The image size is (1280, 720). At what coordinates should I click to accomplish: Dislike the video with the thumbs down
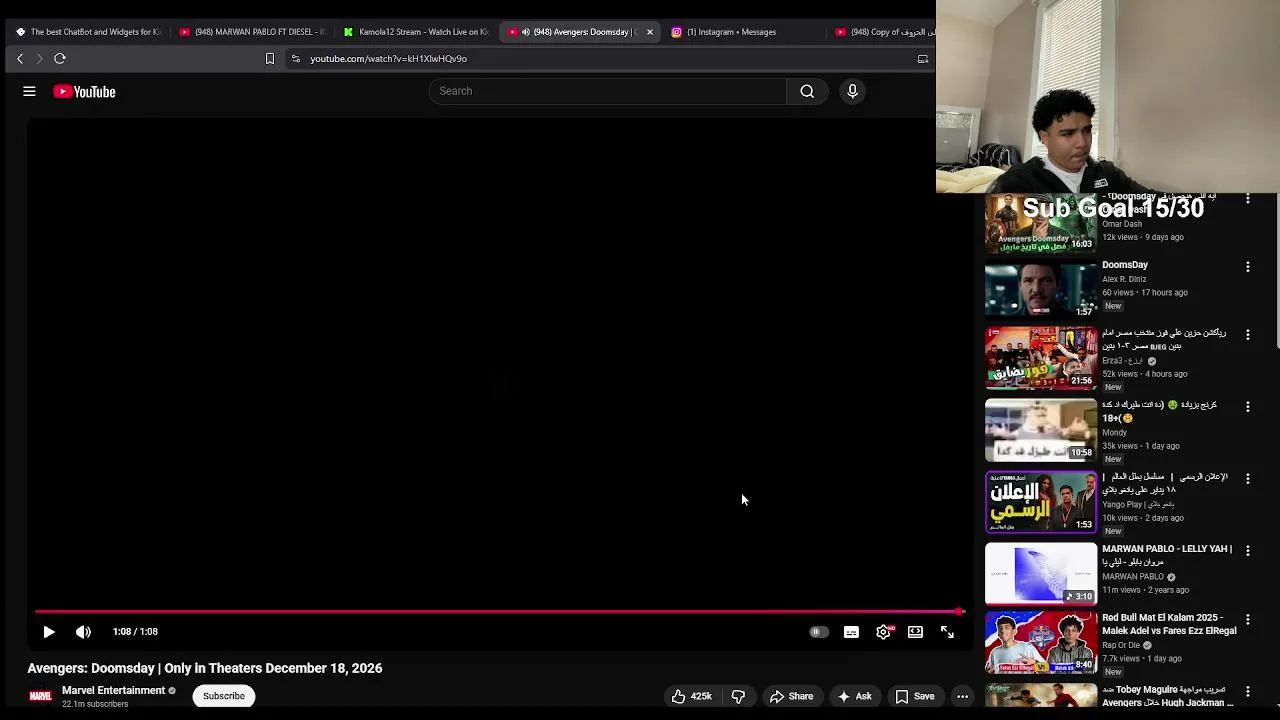pyautogui.click(x=738, y=696)
